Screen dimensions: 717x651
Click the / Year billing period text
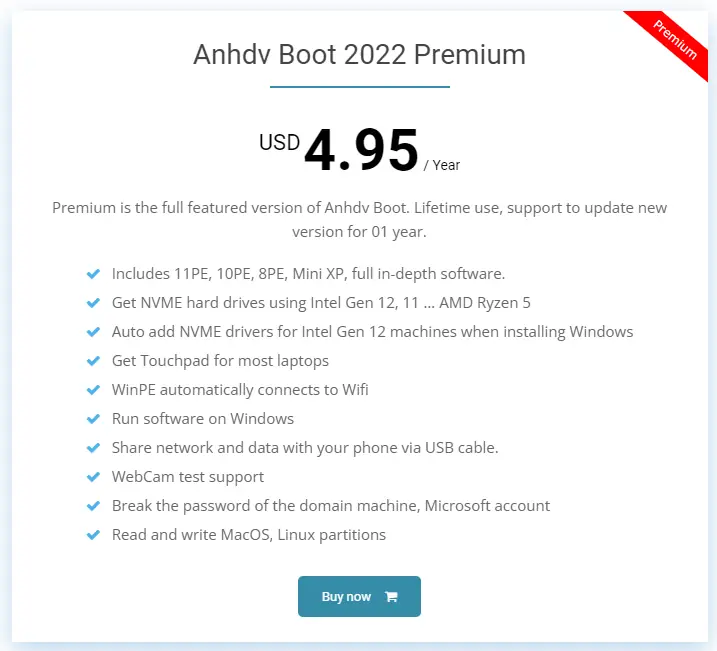(442, 165)
